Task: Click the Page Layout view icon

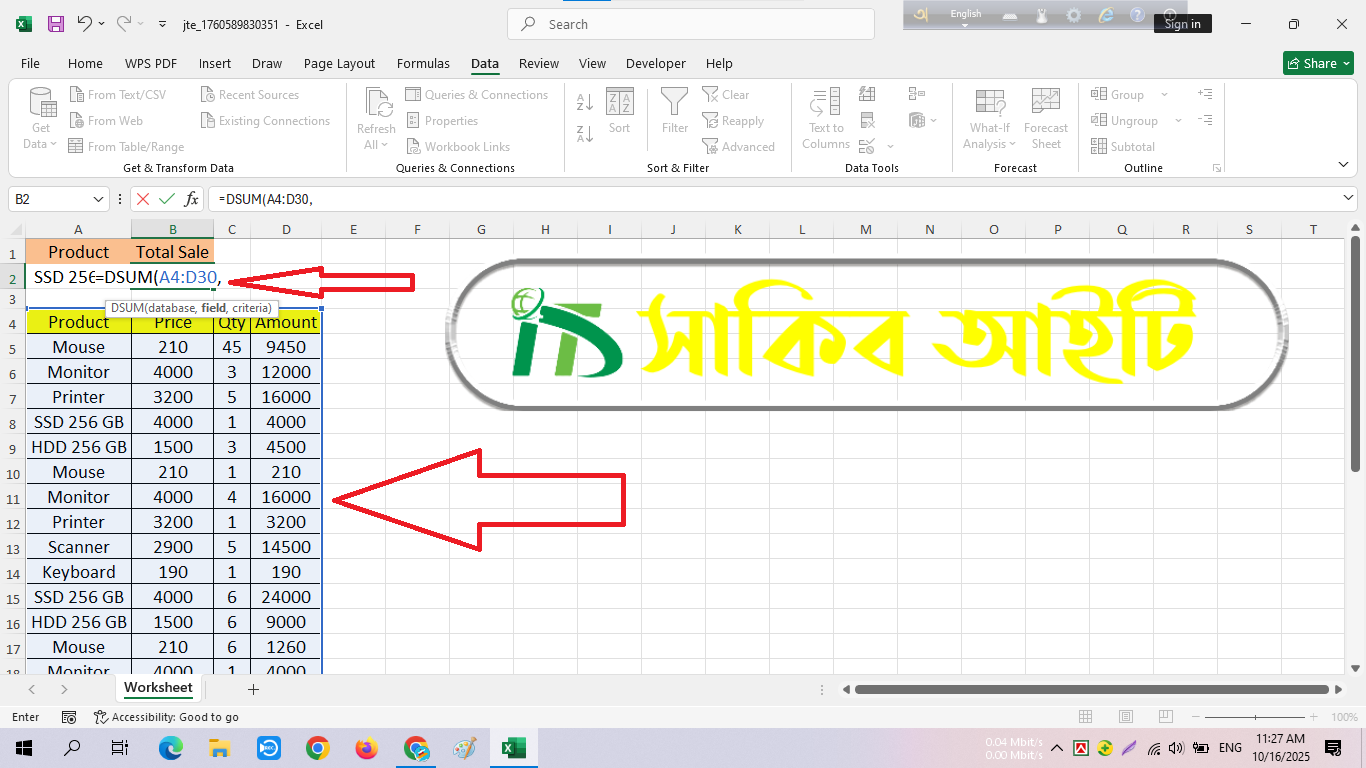Action: pos(1125,717)
